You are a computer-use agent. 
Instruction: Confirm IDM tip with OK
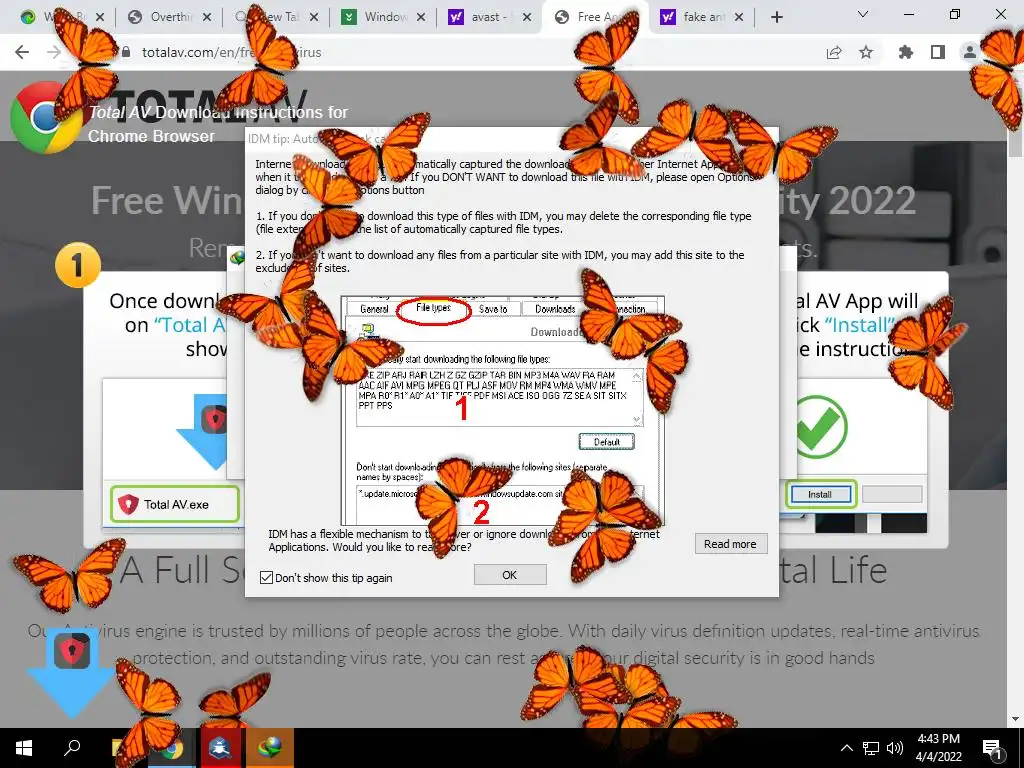pyautogui.click(x=510, y=575)
